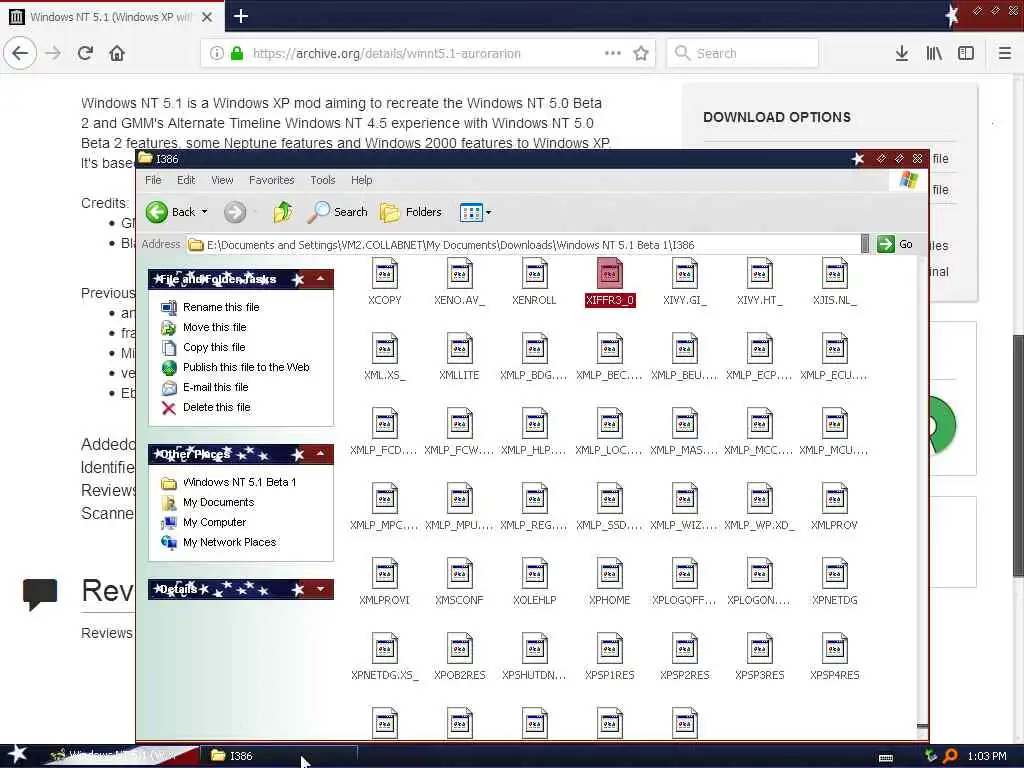Screen dimensions: 1024x768
Task: Select the XJIS.NL_ file icon
Action: pyautogui.click(x=835, y=273)
